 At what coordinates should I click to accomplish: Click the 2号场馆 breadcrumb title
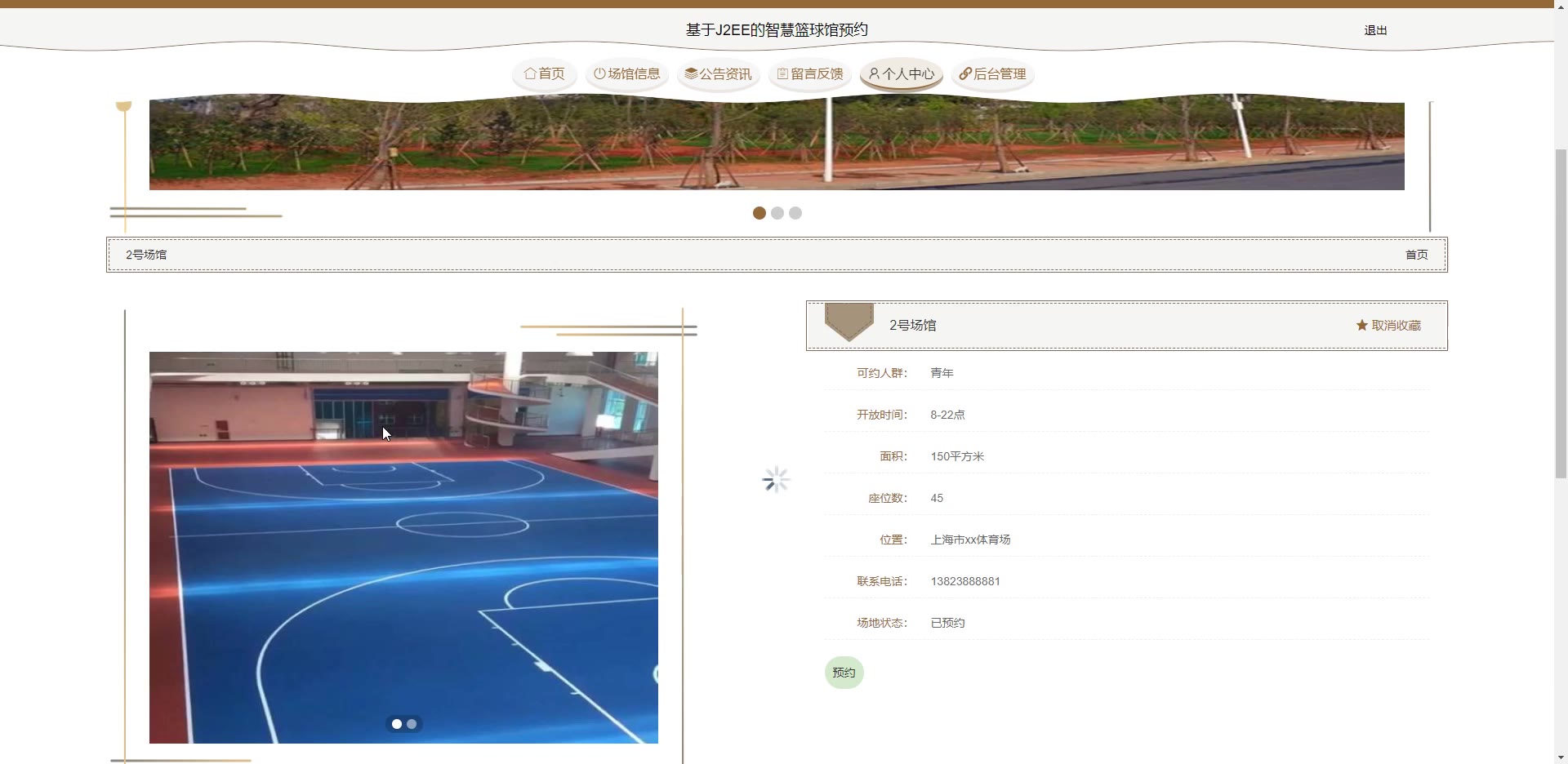coord(146,255)
